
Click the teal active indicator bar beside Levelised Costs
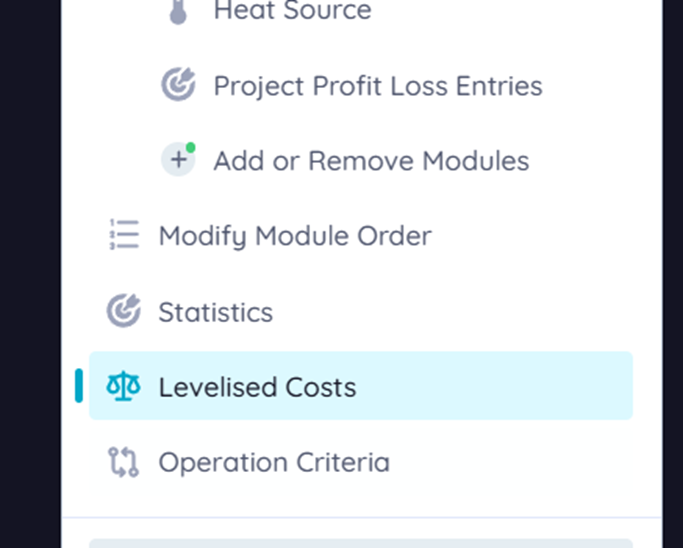pos(79,386)
